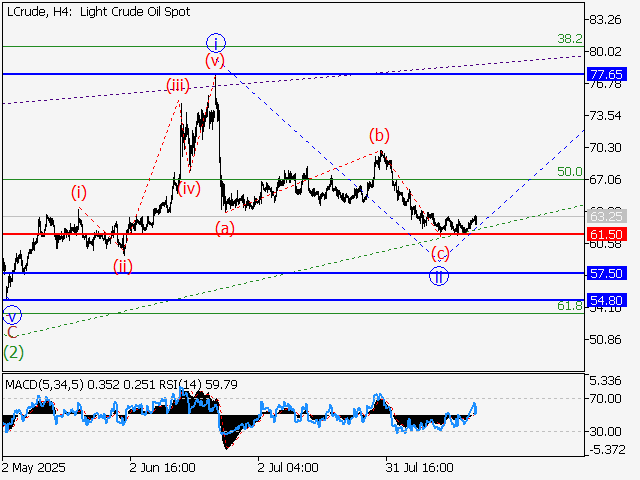
Task: Click the red (a) corrective wave label
Action: 226,229
